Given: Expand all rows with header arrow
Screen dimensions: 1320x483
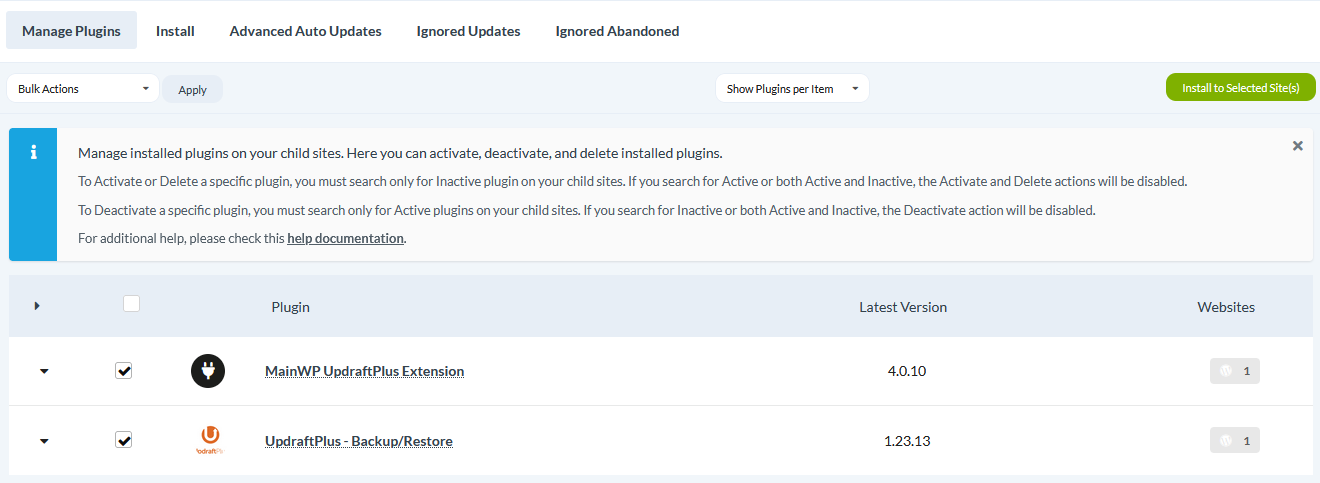Looking at the screenshot, I should click(x=37, y=306).
